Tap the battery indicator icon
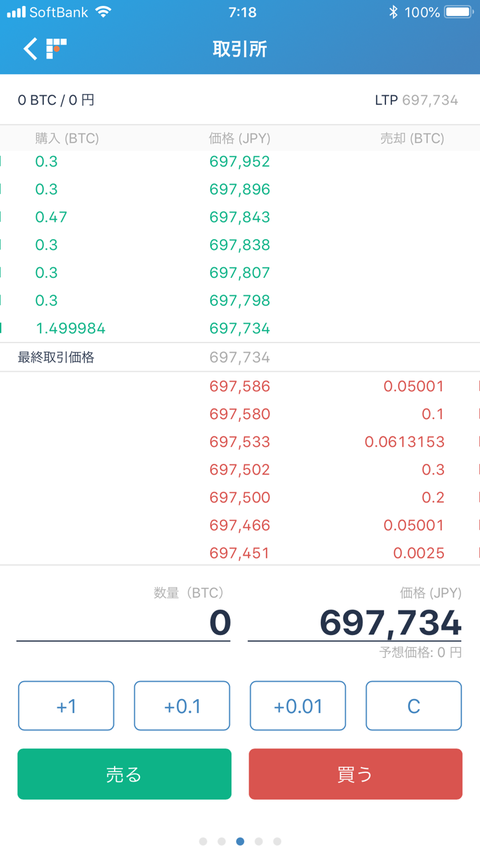The image size is (480, 853). pyautogui.click(x=459, y=12)
